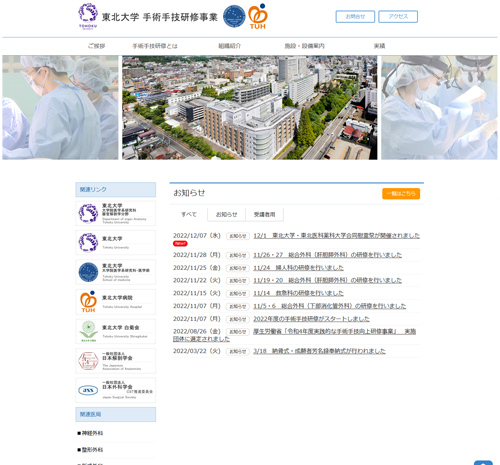The height and width of the screenshot is (465, 500).
Task: Click the お知らせ tag on the 2022/11/28 row
Action: pyautogui.click(x=238, y=255)
